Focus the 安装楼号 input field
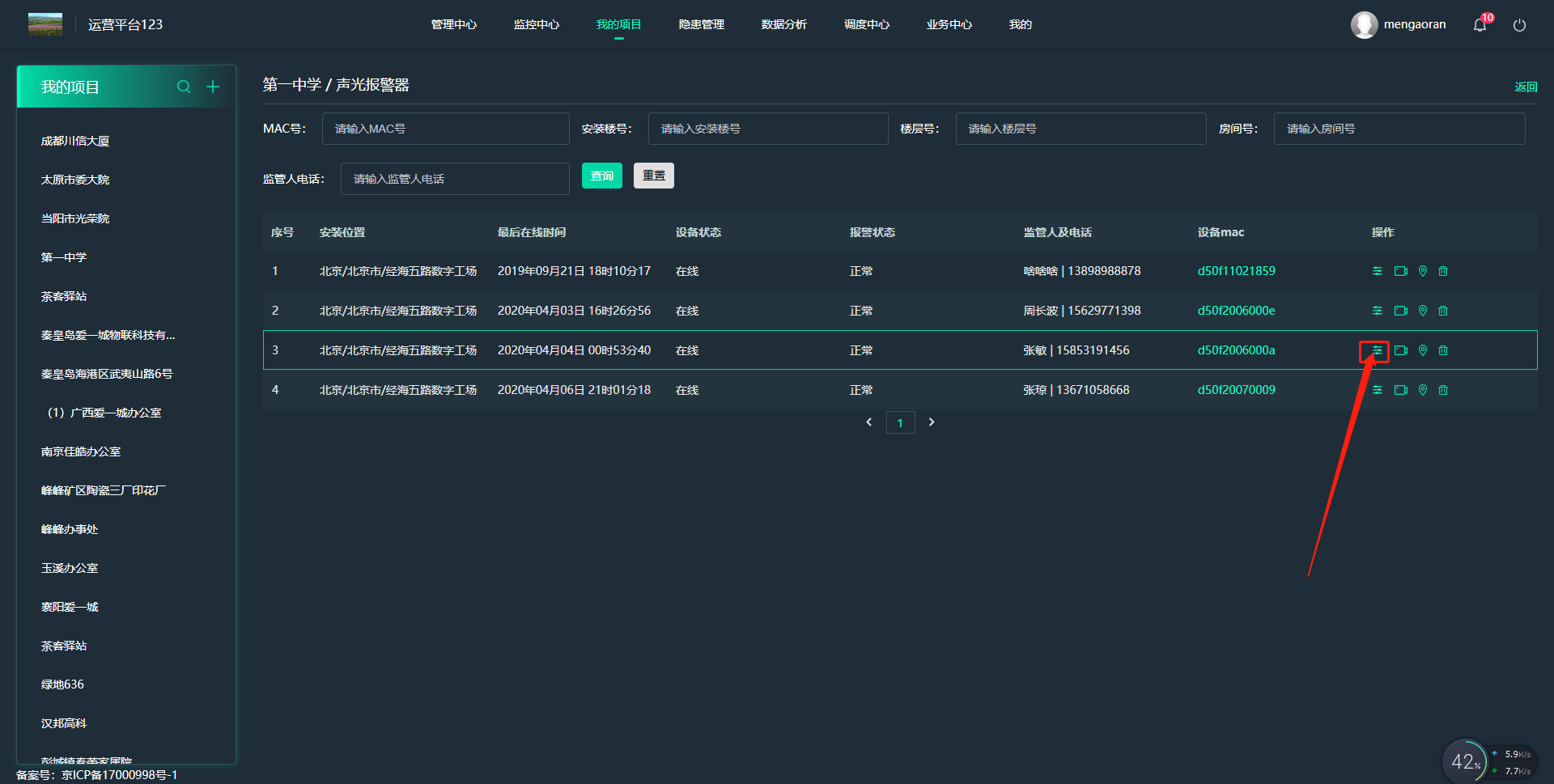This screenshot has width=1554, height=784. (x=768, y=129)
